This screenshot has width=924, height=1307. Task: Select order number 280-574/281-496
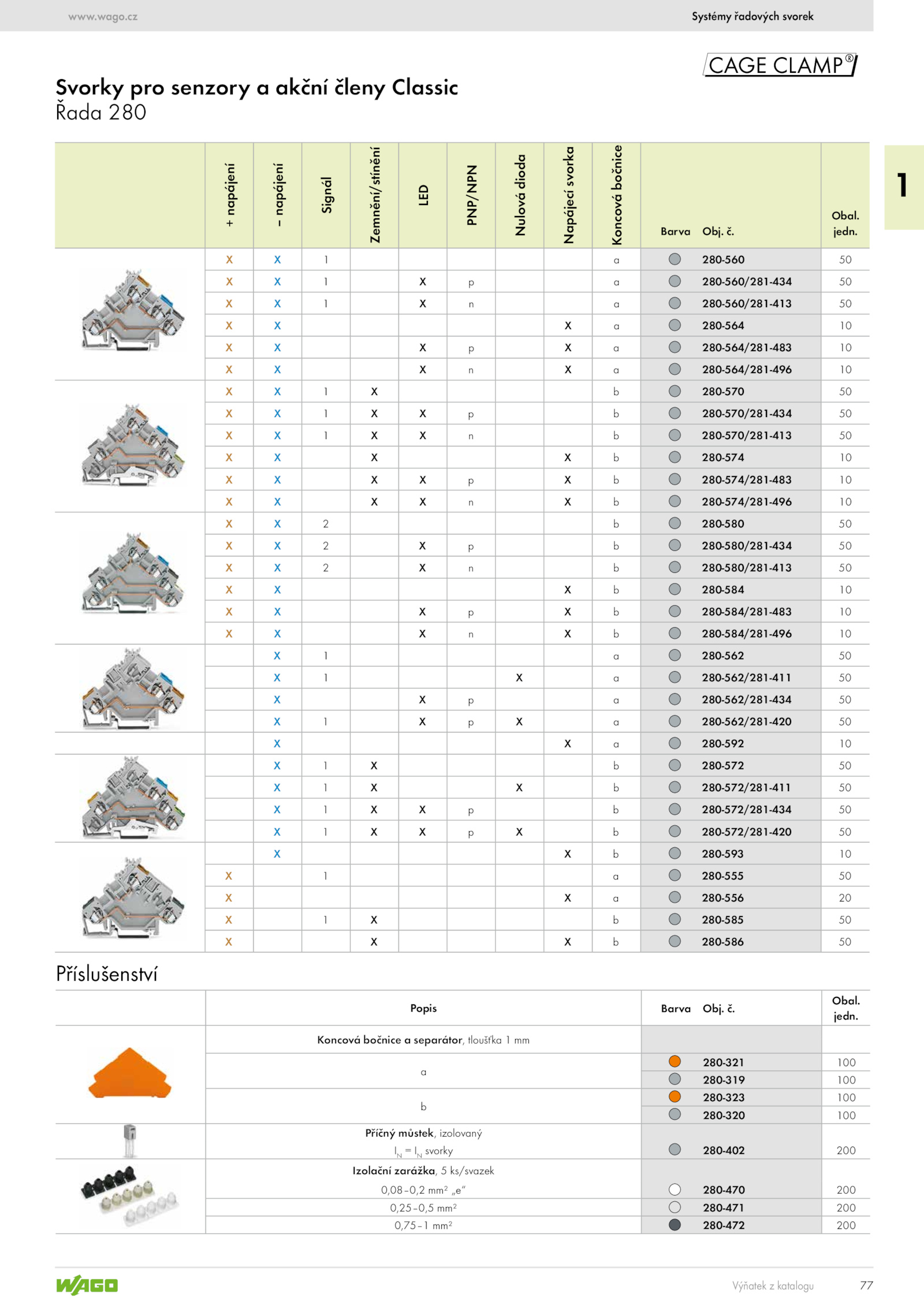747,502
